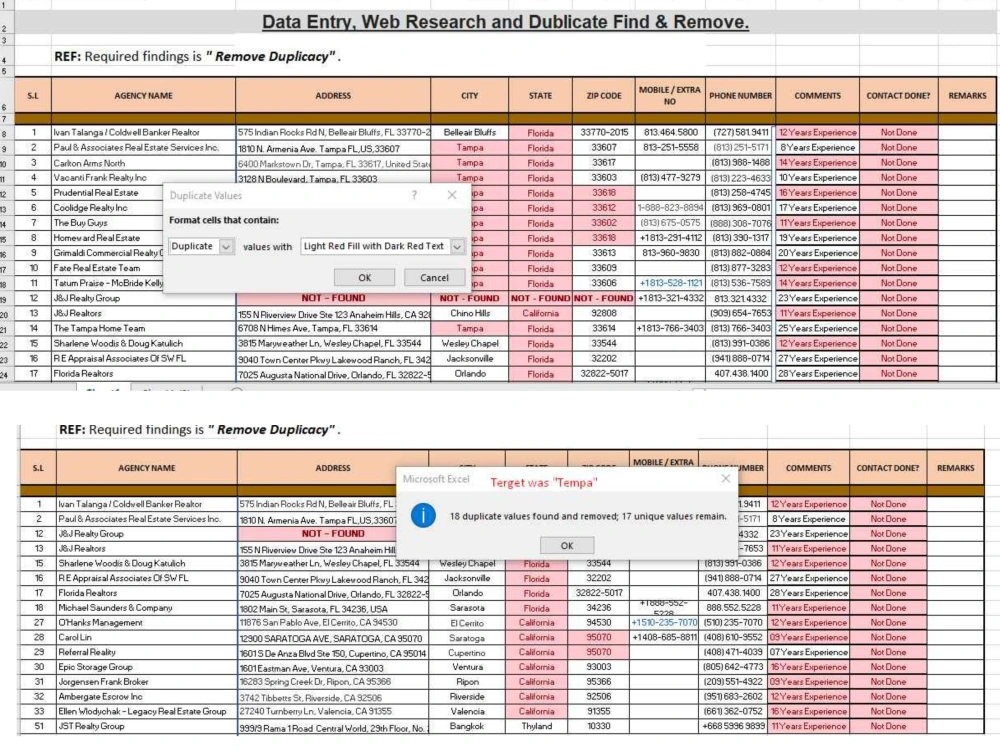Select the '07 Years Experience' comment cell
Screen dimensions: 1000x750
(x=808, y=652)
